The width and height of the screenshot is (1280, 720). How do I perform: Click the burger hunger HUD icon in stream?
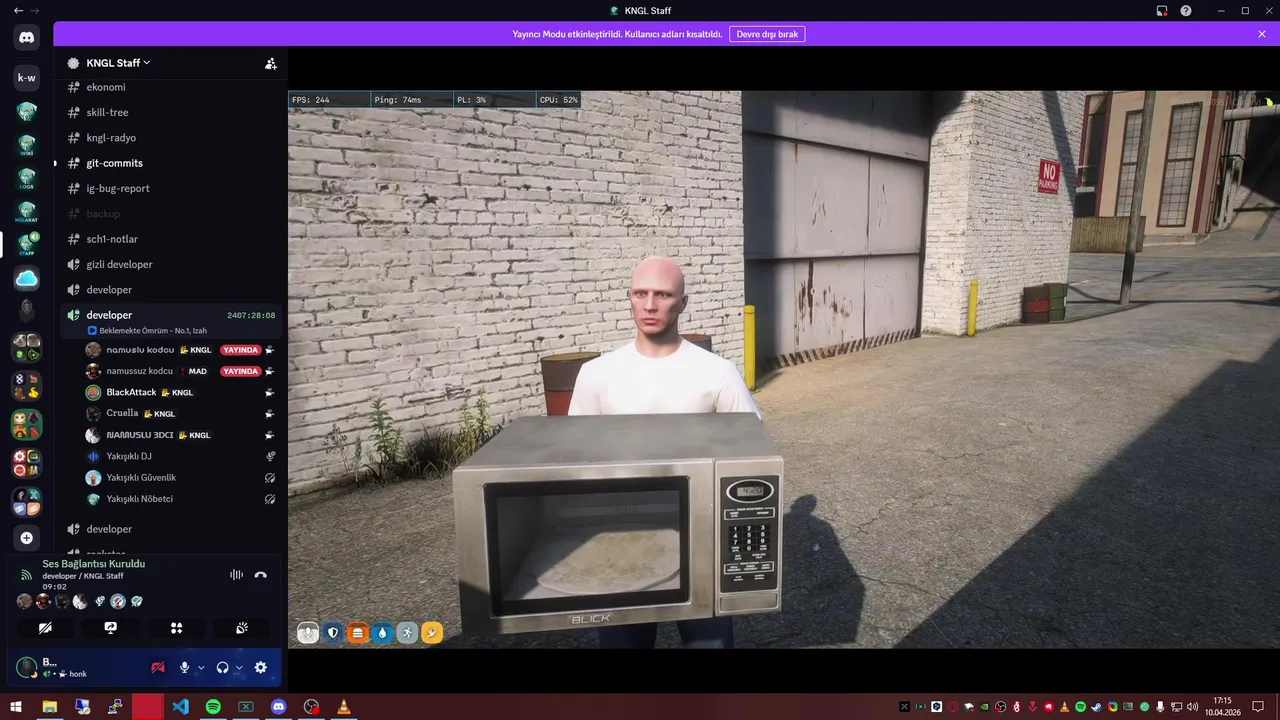click(358, 633)
